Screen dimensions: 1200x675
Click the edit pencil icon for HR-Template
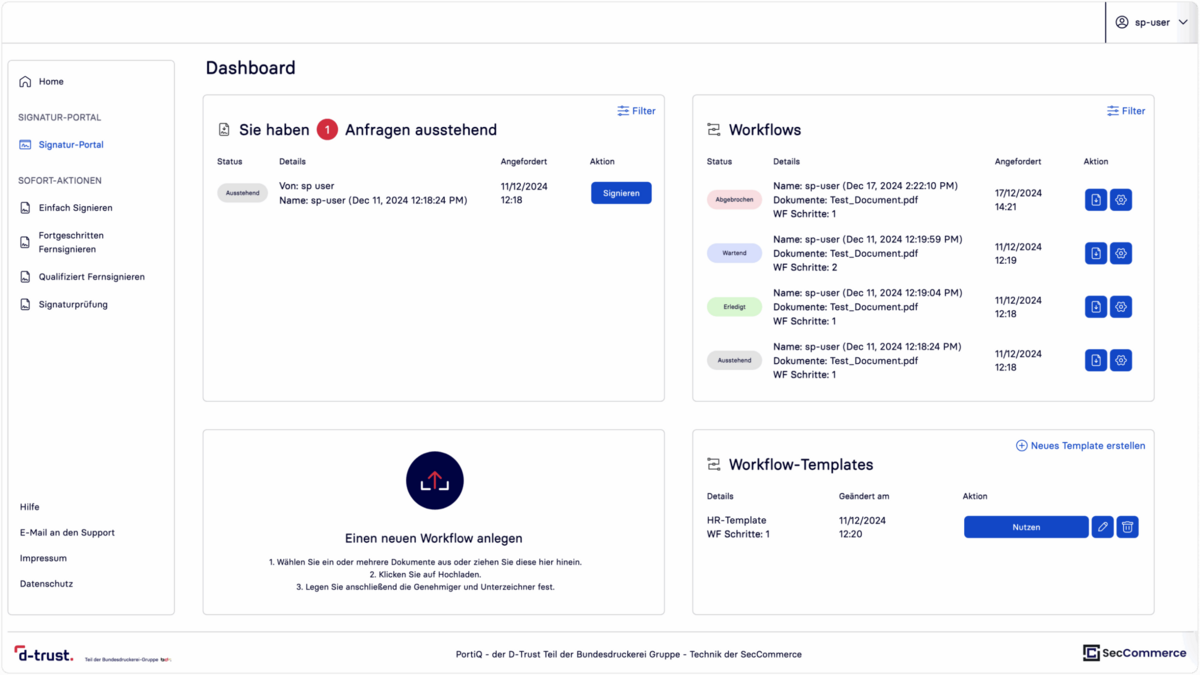coord(1102,527)
